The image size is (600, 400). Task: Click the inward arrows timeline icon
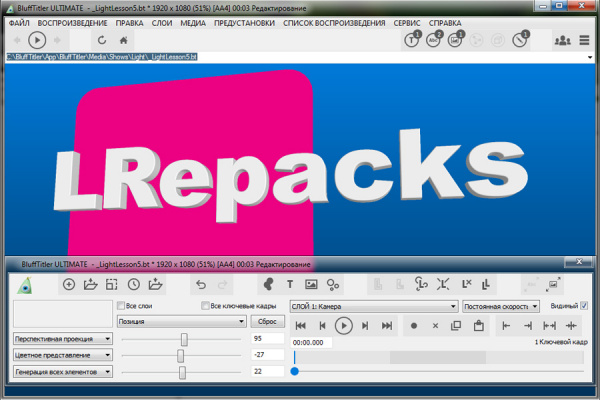[571, 326]
